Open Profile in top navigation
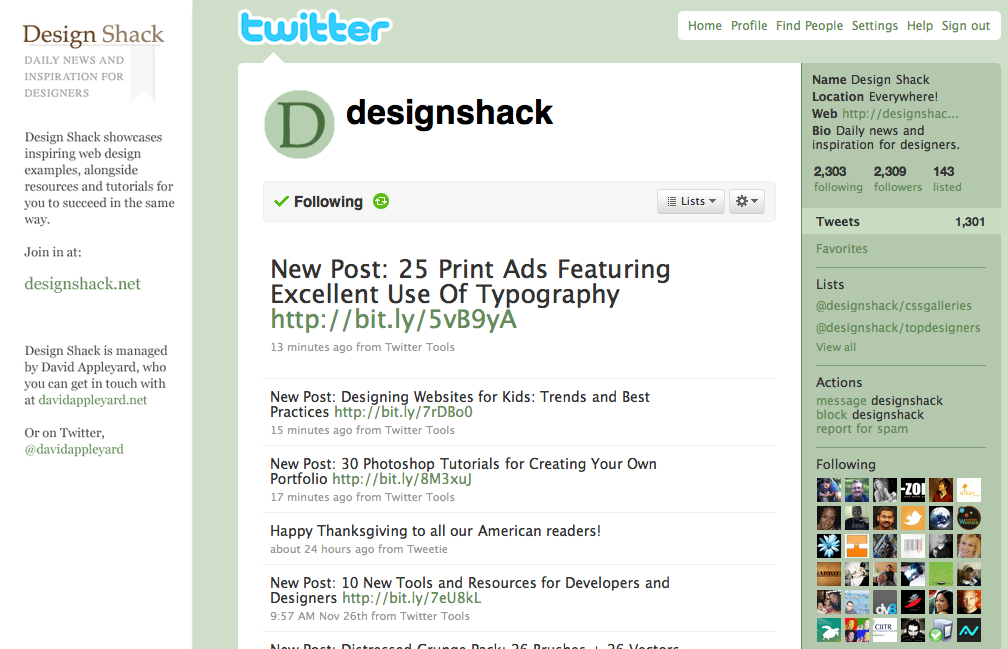This screenshot has width=1008, height=649. (x=749, y=26)
